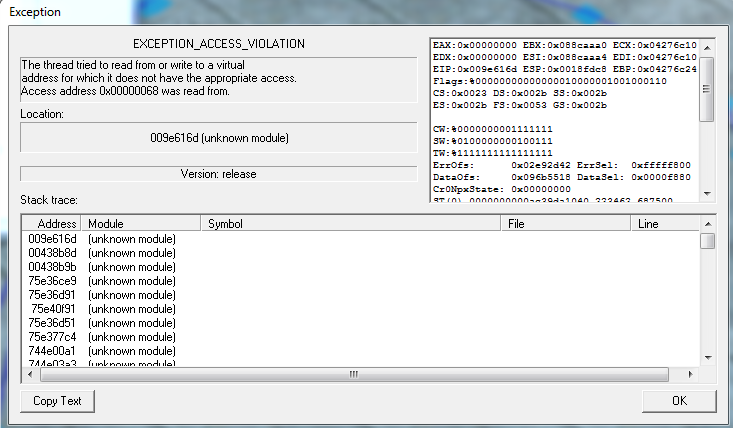Screen dimensions: 733x428
Task: Click the ErrOfs line in register dump
Action: [x=561, y=165]
